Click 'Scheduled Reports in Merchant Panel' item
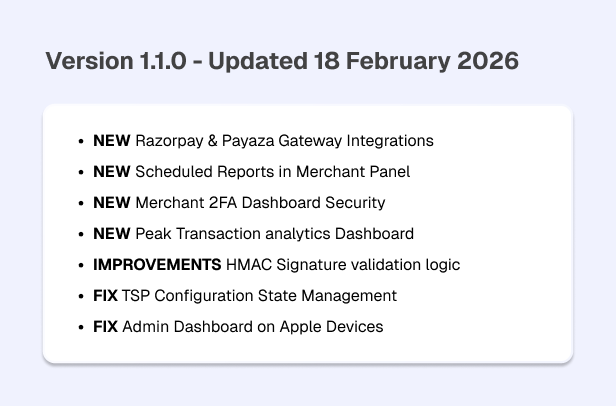616x406 pixels. click(x=273, y=172)
